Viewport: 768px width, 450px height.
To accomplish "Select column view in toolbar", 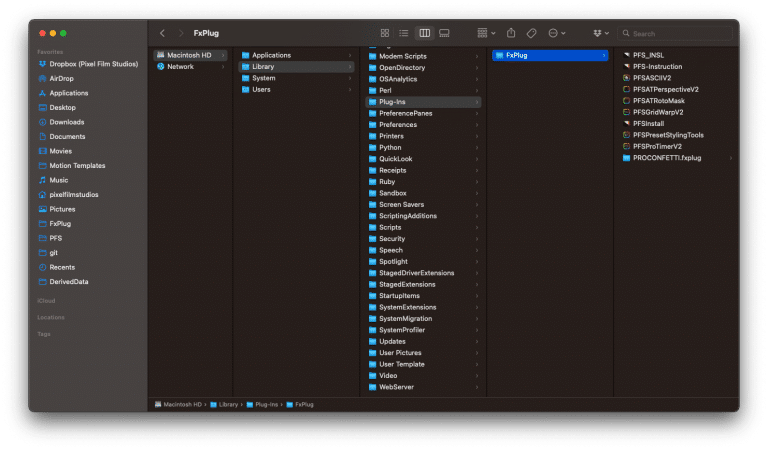I will click(424, 33).
